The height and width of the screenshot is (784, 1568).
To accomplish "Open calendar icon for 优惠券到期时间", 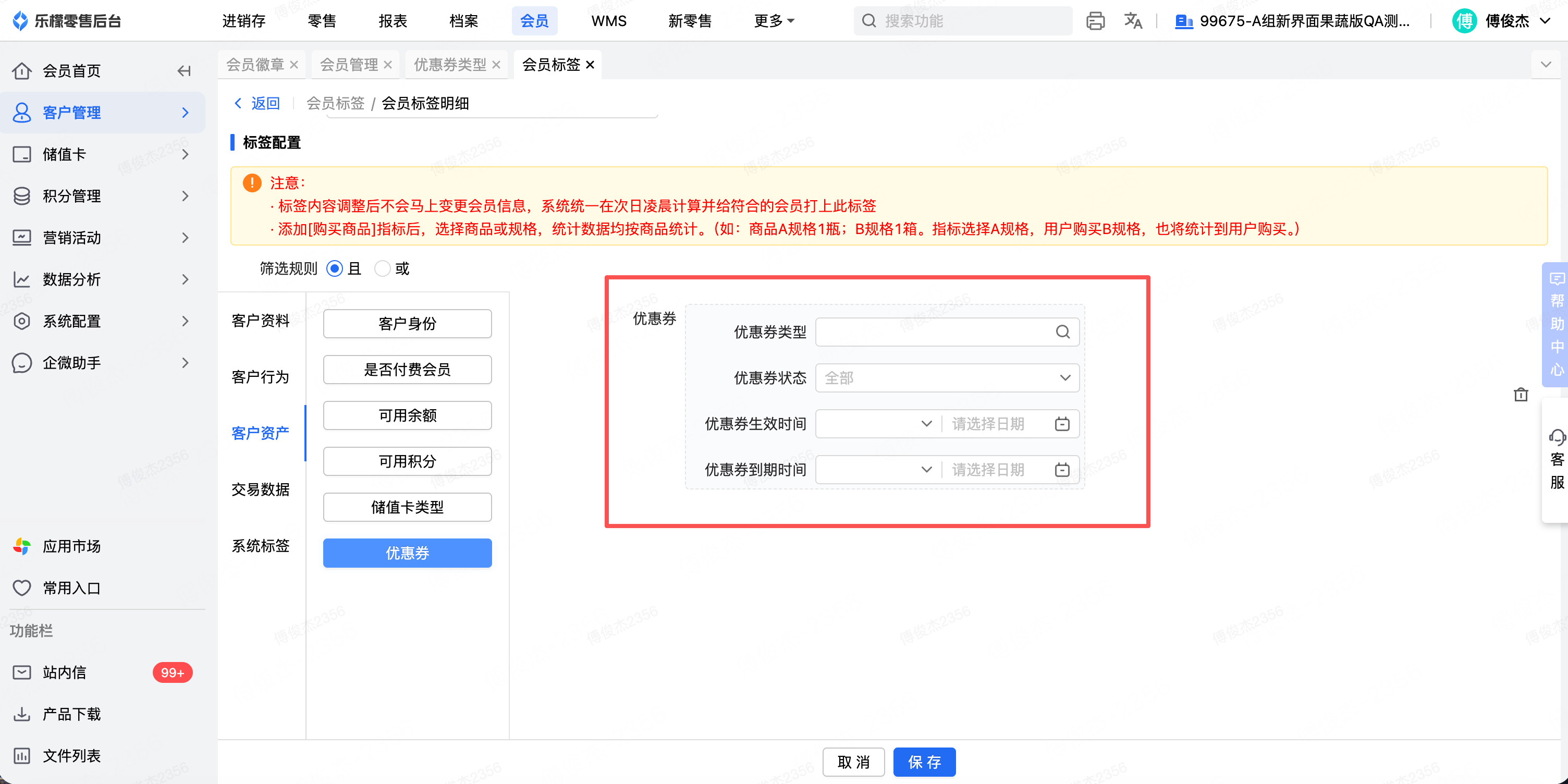I will [1061, 470].
